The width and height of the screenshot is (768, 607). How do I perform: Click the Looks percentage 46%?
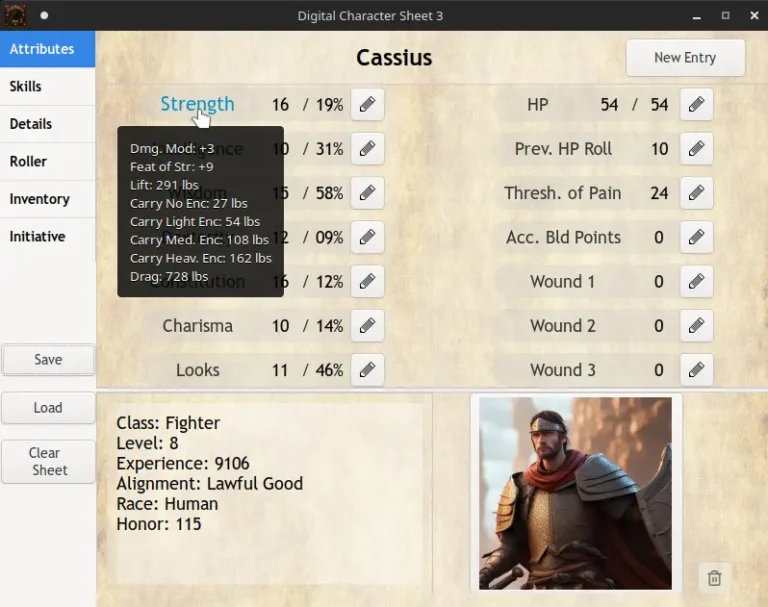[329, 370]
